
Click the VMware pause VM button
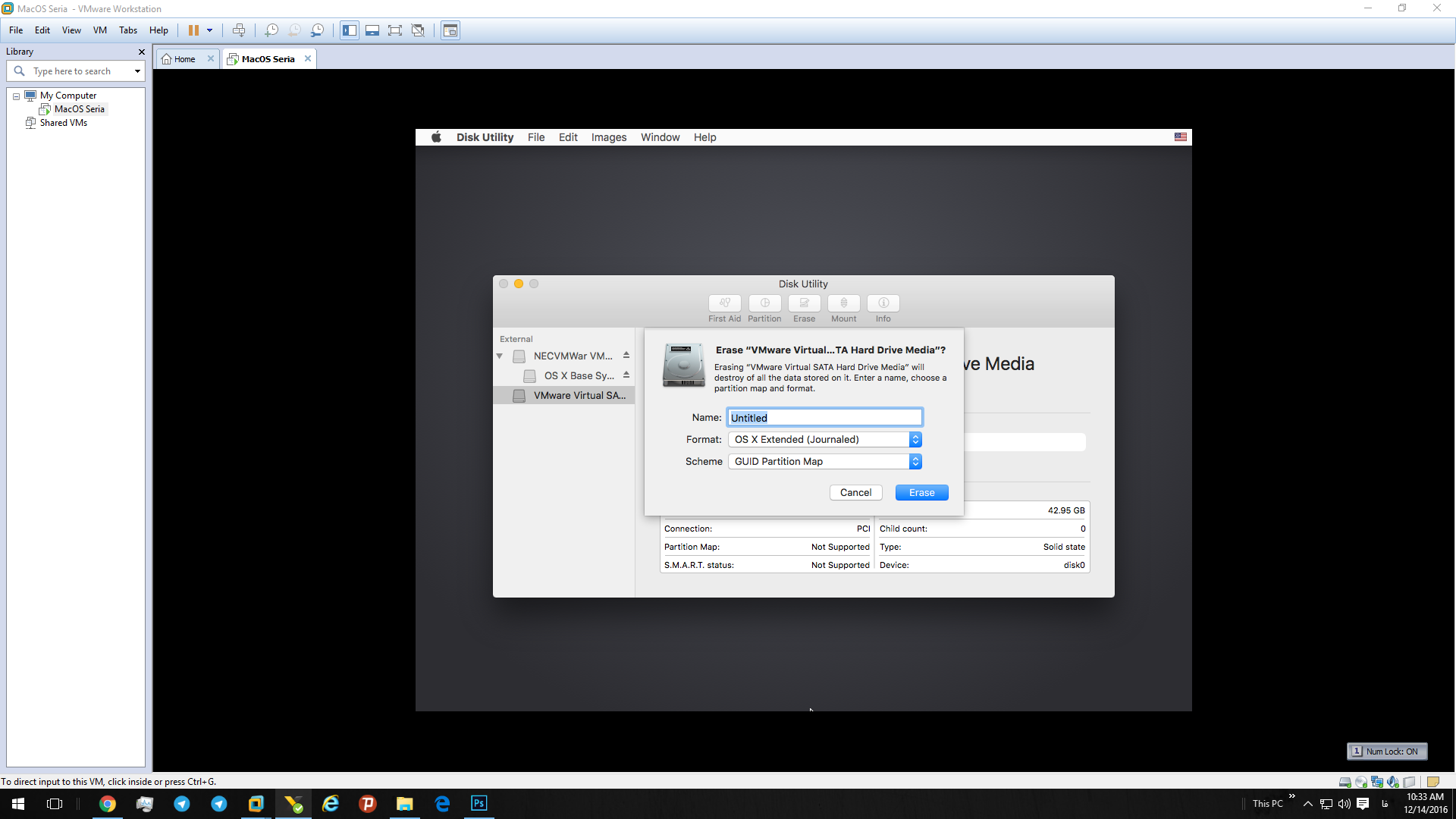click(193, 30)
